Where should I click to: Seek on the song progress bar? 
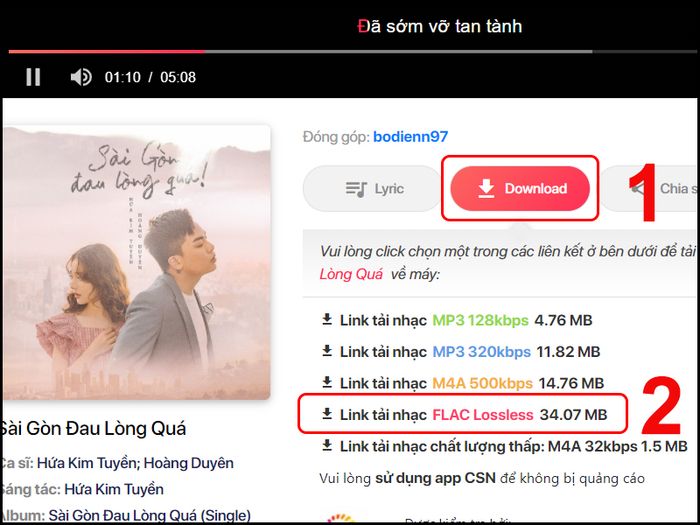pos(300,52)
